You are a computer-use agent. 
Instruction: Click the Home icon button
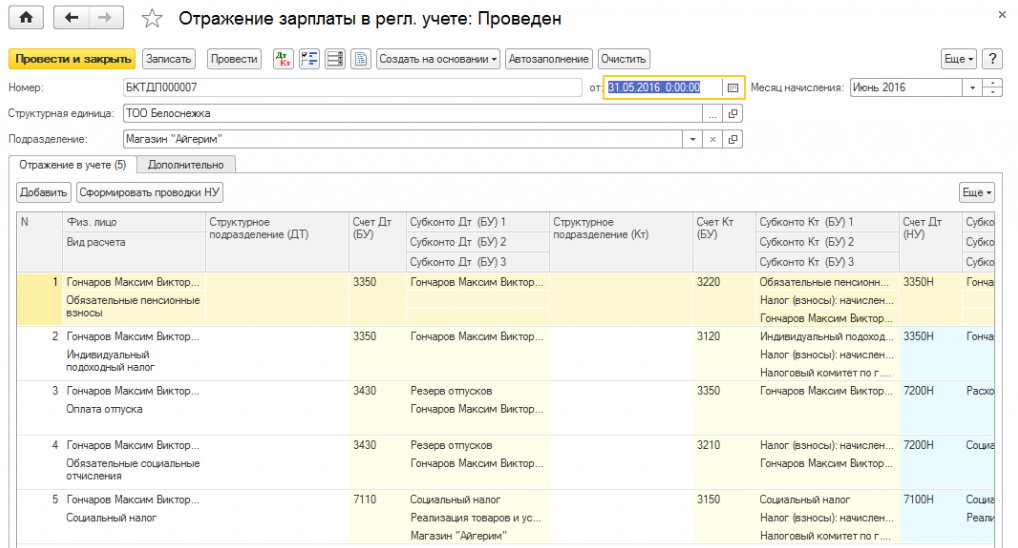[25, 18]
